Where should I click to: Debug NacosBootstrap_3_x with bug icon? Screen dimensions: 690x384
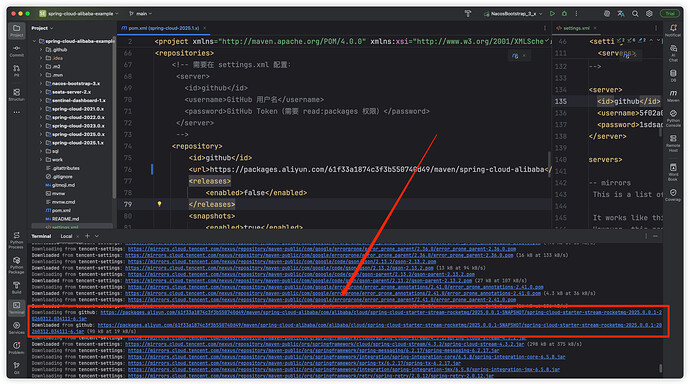pyautogui.click(x=565, y=14)
